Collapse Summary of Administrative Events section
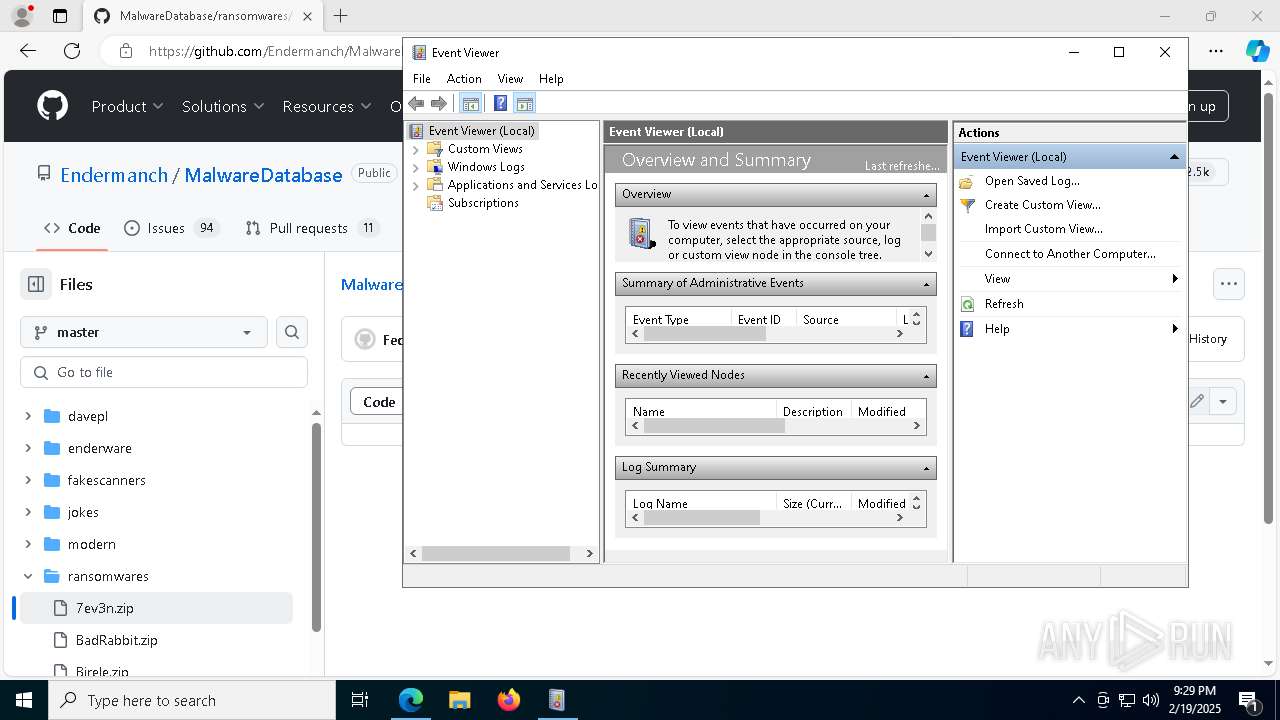1280x720 pixels. [x=927, y=284]
